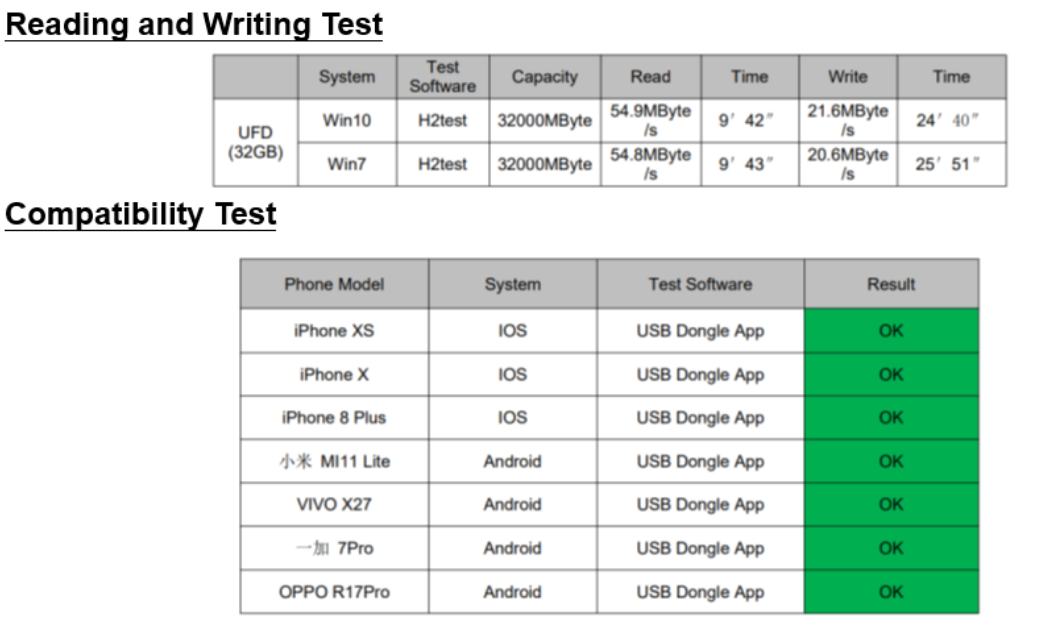Screen dimensions: 1047x630
Task: Select the iPhone XS cell
Action: 334,331
